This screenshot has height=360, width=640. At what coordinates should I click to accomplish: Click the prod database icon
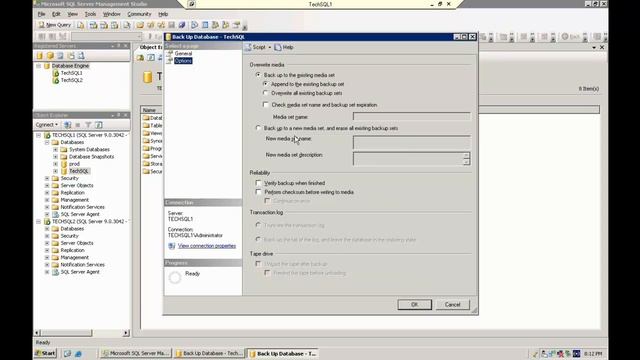point(64,164)
